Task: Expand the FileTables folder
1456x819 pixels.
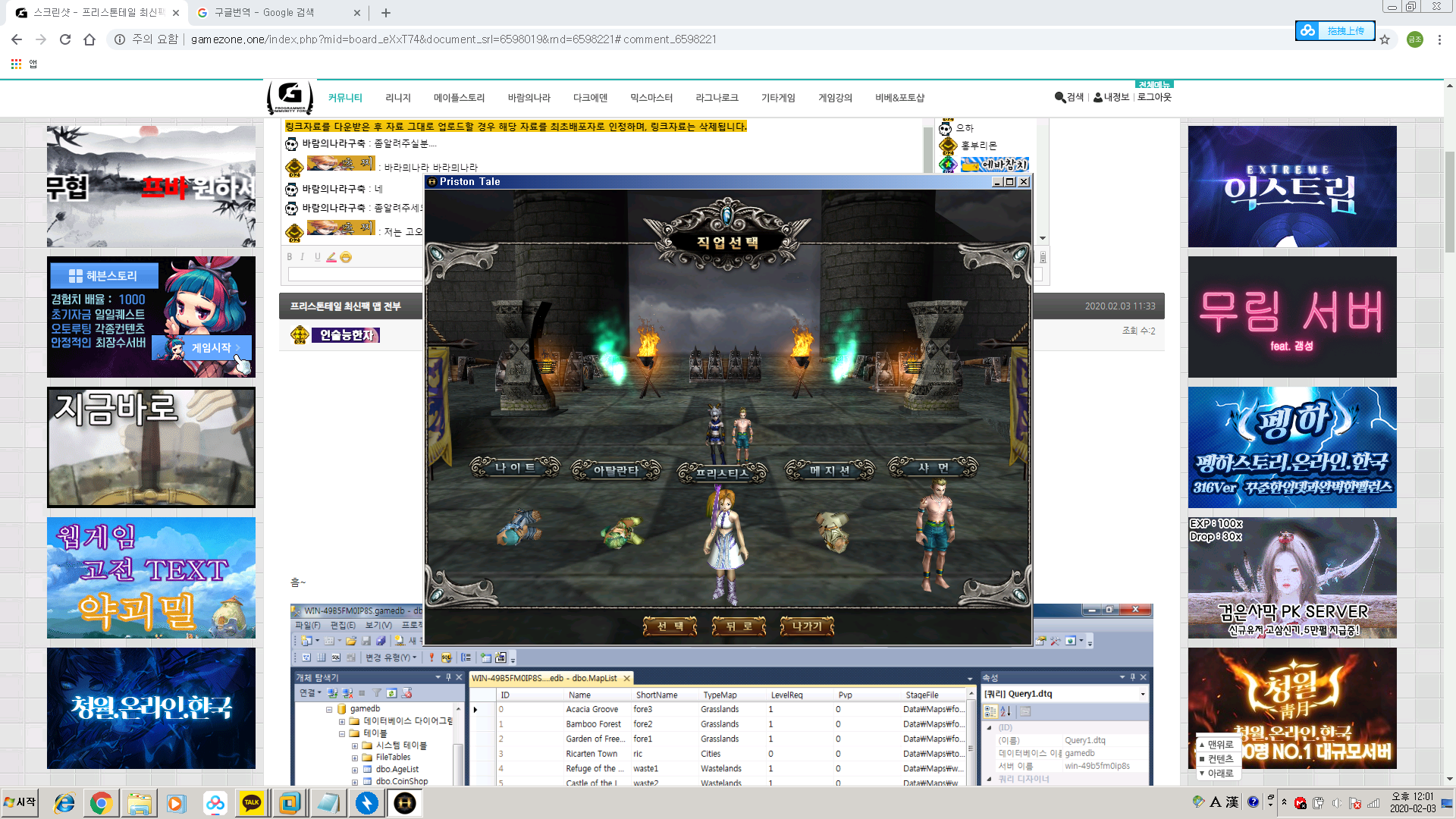Action: [355, 758]
